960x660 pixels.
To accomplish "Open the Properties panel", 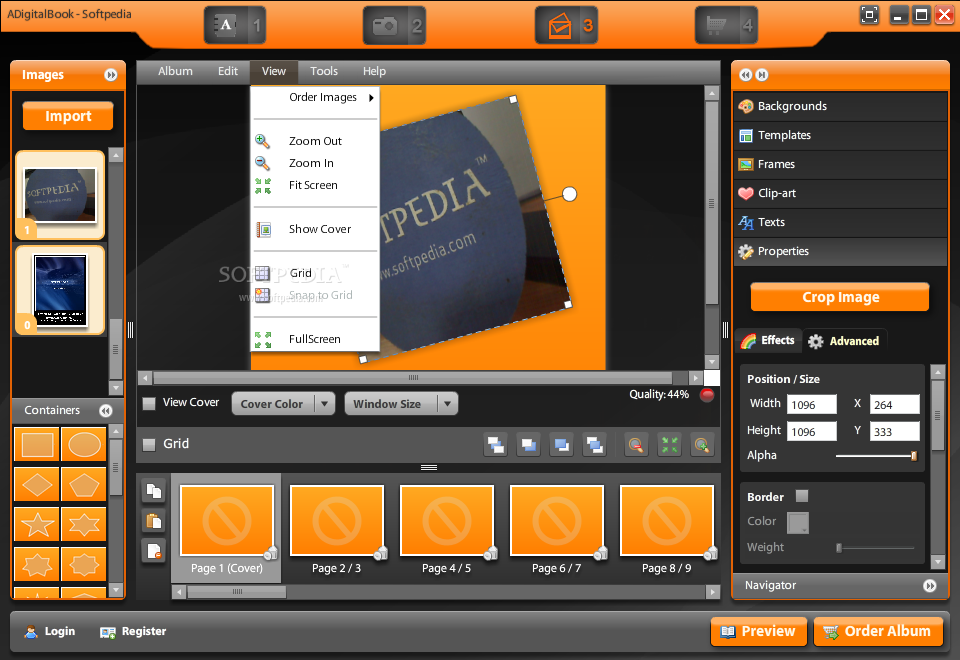I will pyautogui.click(x=840, y=251).
